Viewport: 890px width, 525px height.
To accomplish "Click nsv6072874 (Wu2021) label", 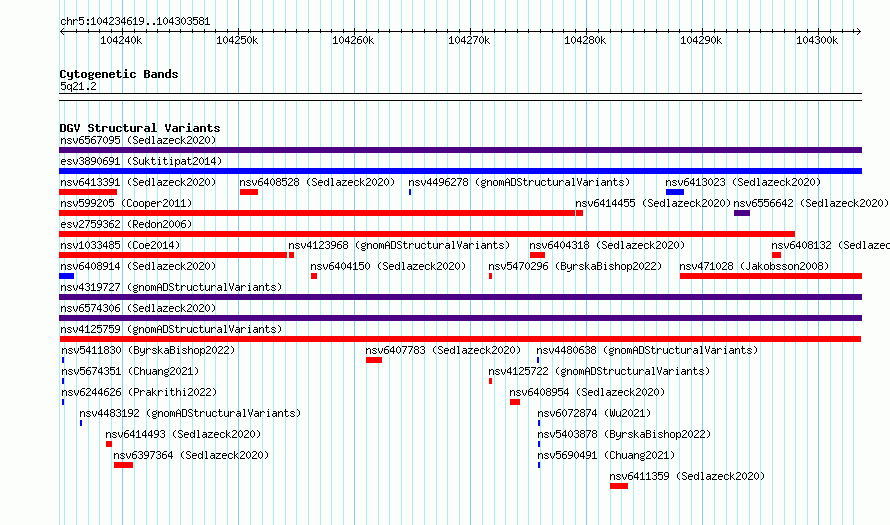I will (x=594, y=413).
